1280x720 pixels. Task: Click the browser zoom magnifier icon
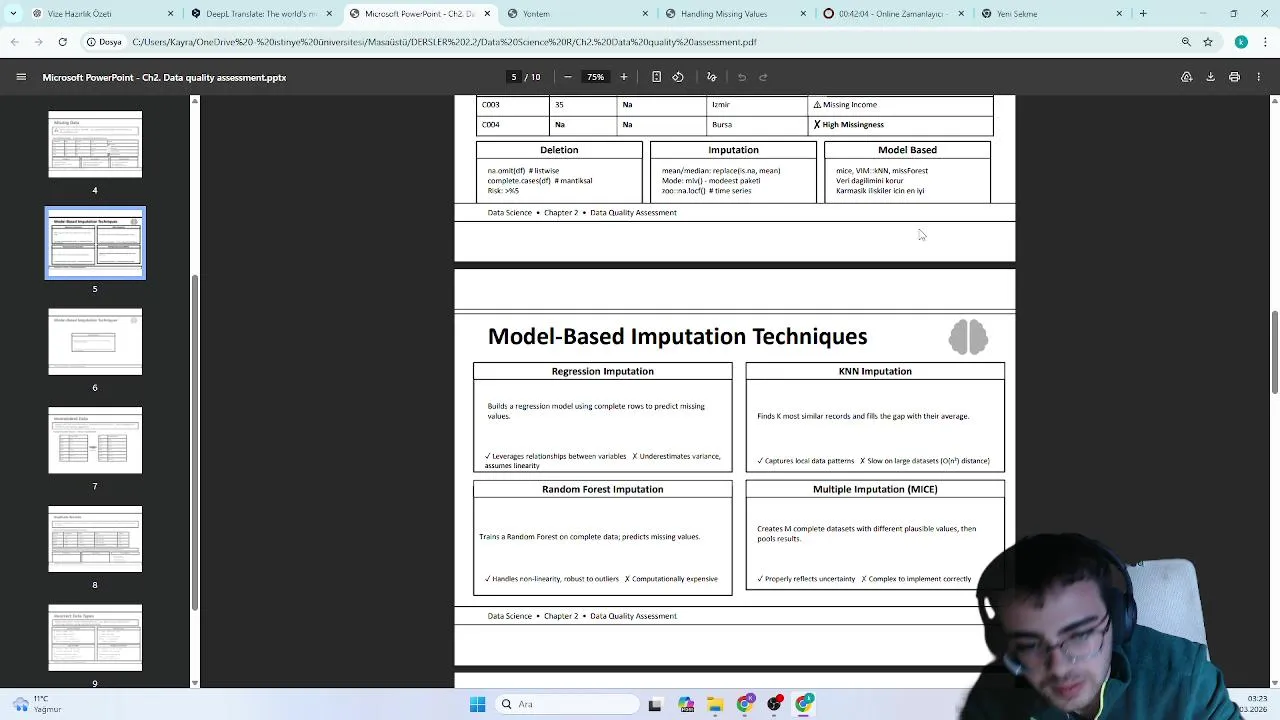(x=1186, y=42)
